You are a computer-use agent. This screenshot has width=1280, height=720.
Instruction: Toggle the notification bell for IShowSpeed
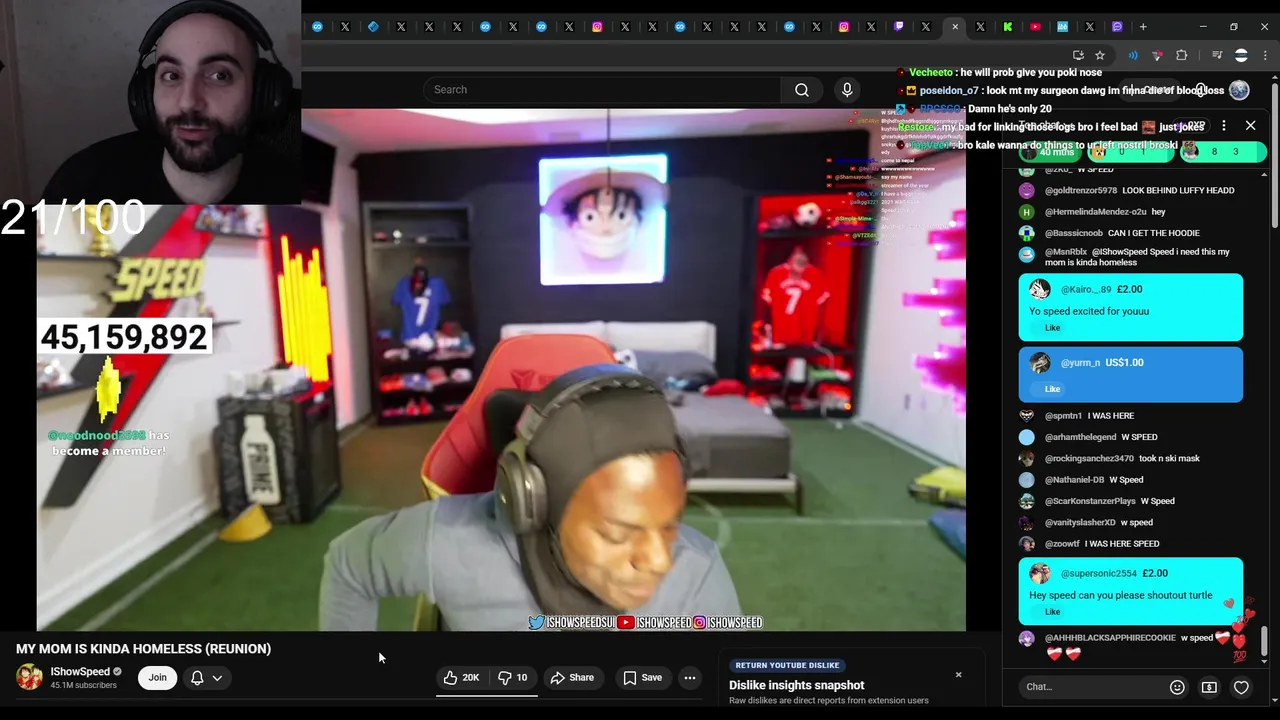pyautogui.click(x=197, y=678)
